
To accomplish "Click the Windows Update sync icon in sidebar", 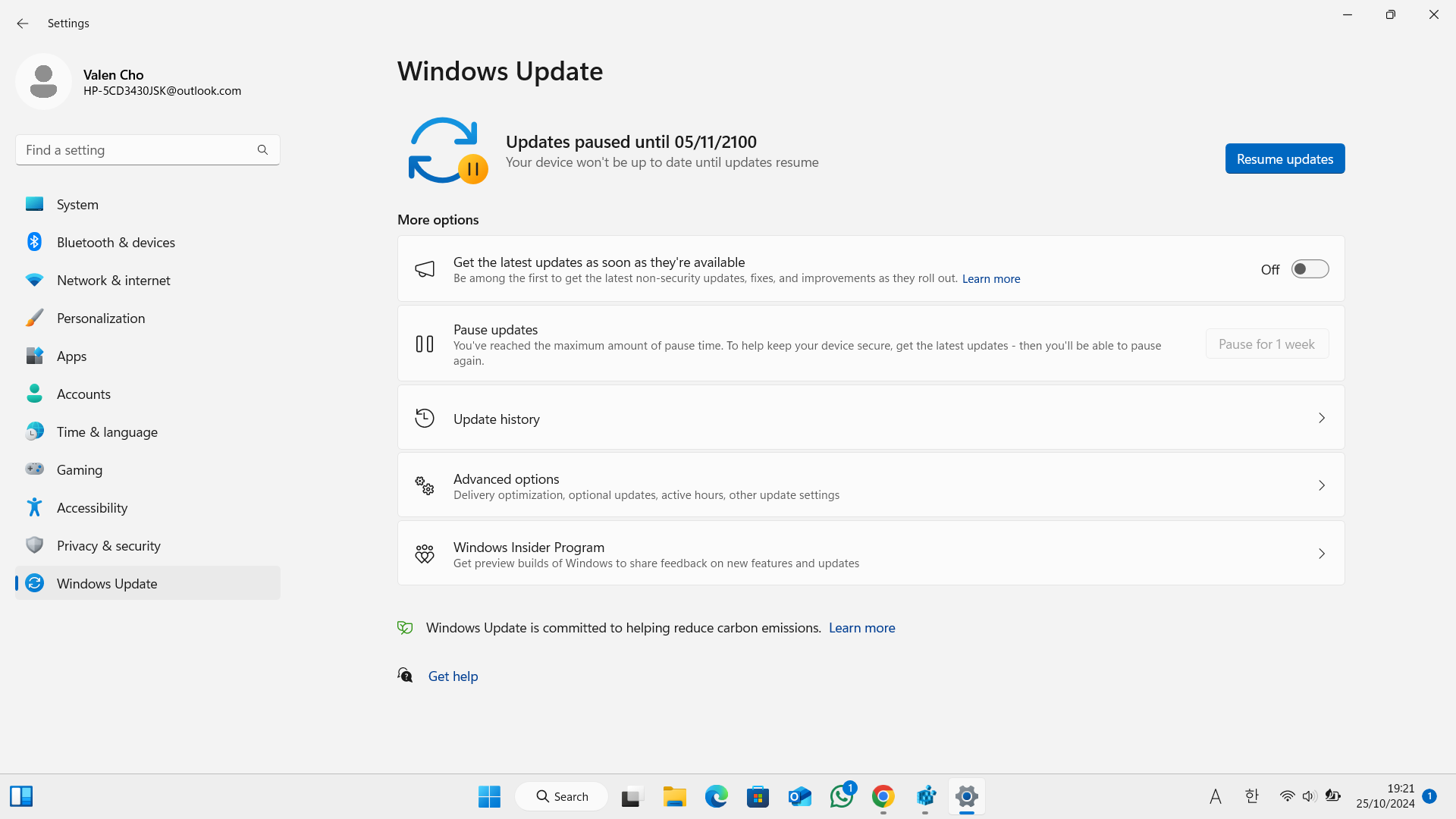I will pos(34,583).
